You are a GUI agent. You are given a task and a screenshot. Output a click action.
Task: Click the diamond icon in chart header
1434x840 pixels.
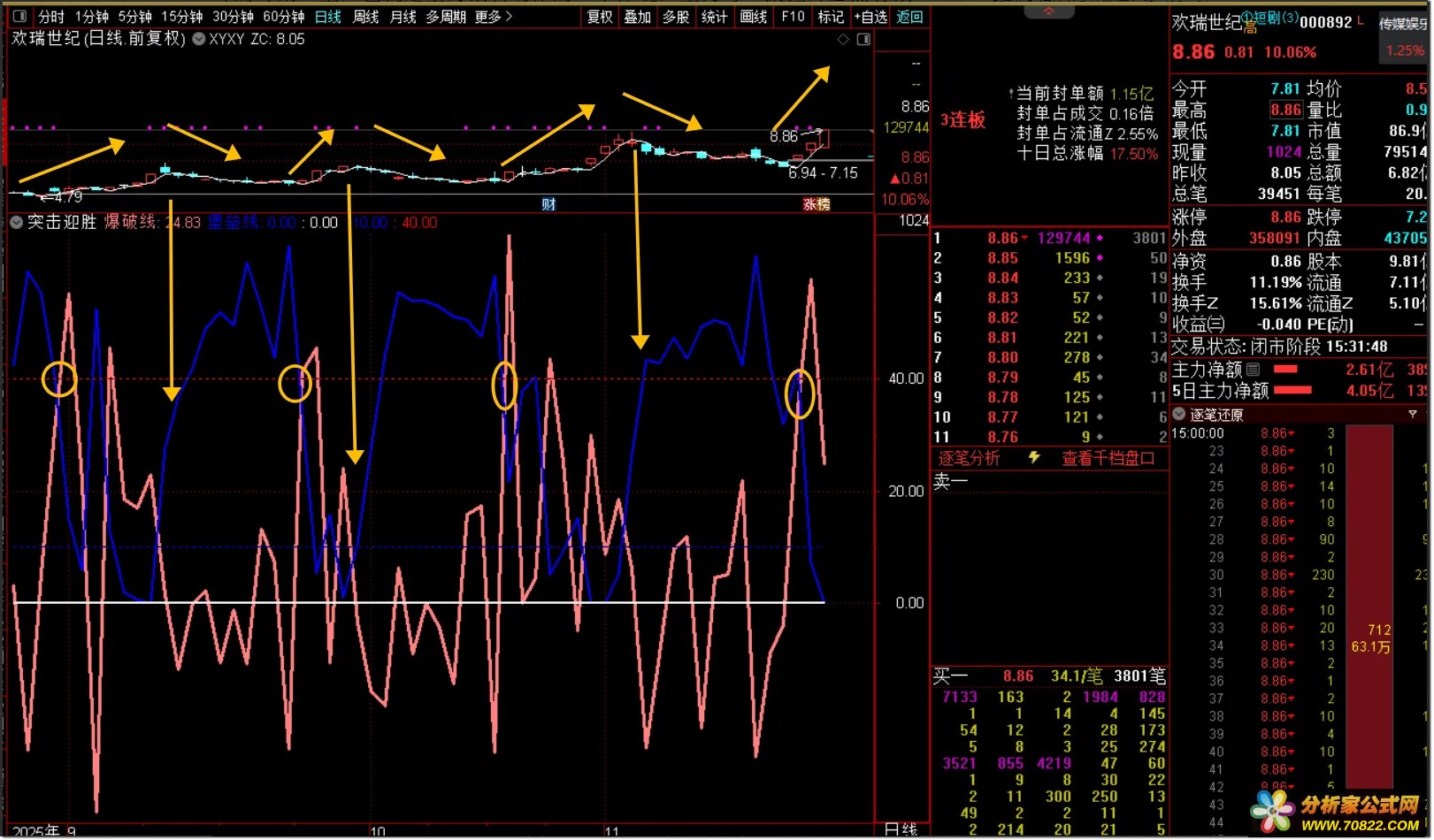point(843,39)
